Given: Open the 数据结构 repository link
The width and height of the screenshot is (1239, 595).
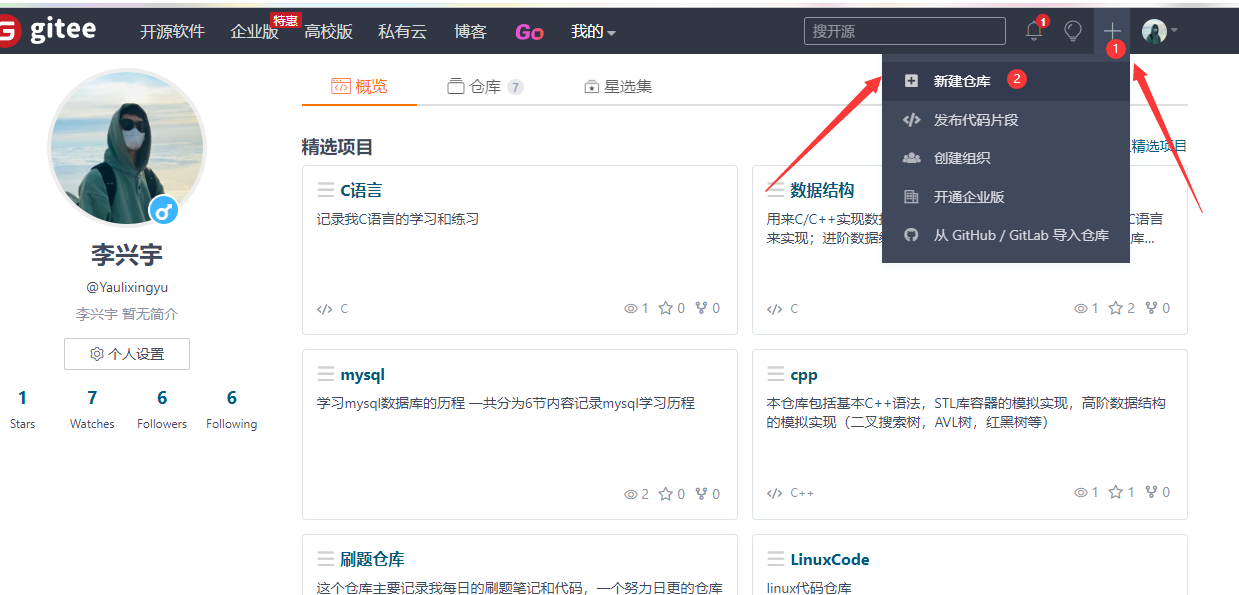Looking at the screenshot, I should [x=822, y=190].
